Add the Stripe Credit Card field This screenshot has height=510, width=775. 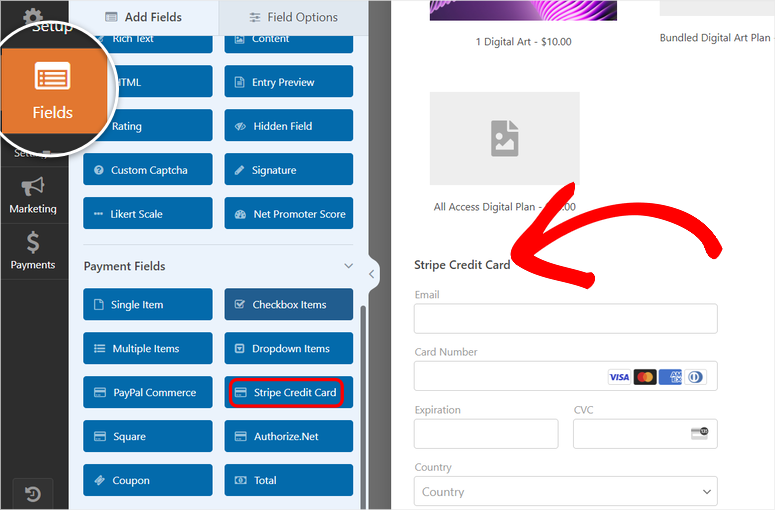coord(289,392)
